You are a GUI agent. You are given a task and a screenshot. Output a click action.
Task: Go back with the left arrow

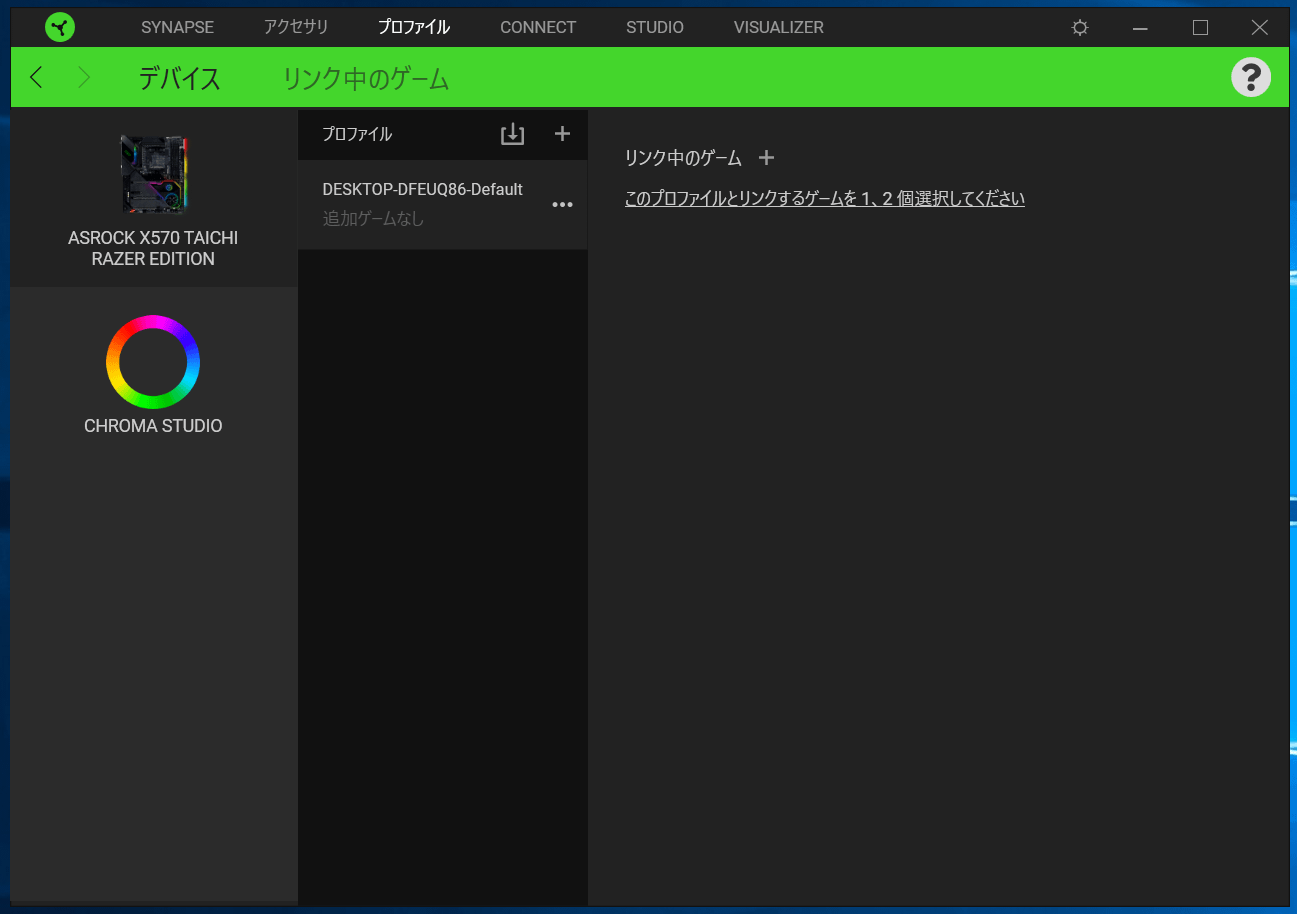point(37,77)
